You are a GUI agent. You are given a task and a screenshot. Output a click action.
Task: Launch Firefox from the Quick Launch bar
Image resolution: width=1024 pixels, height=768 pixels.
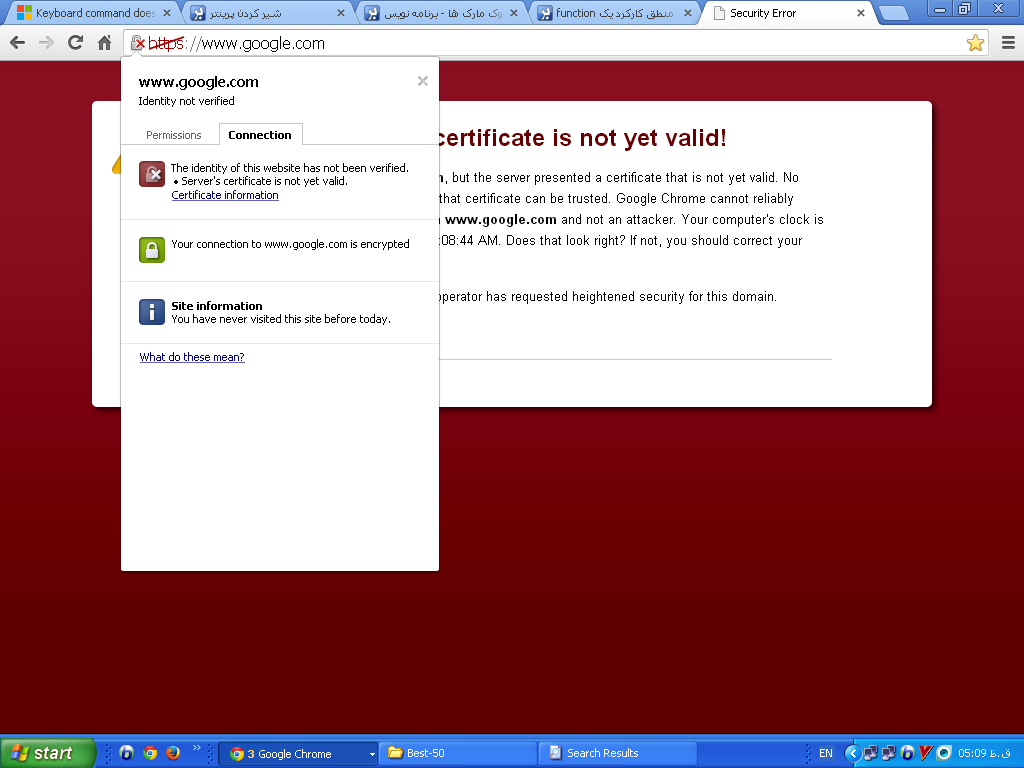point(173,753)
